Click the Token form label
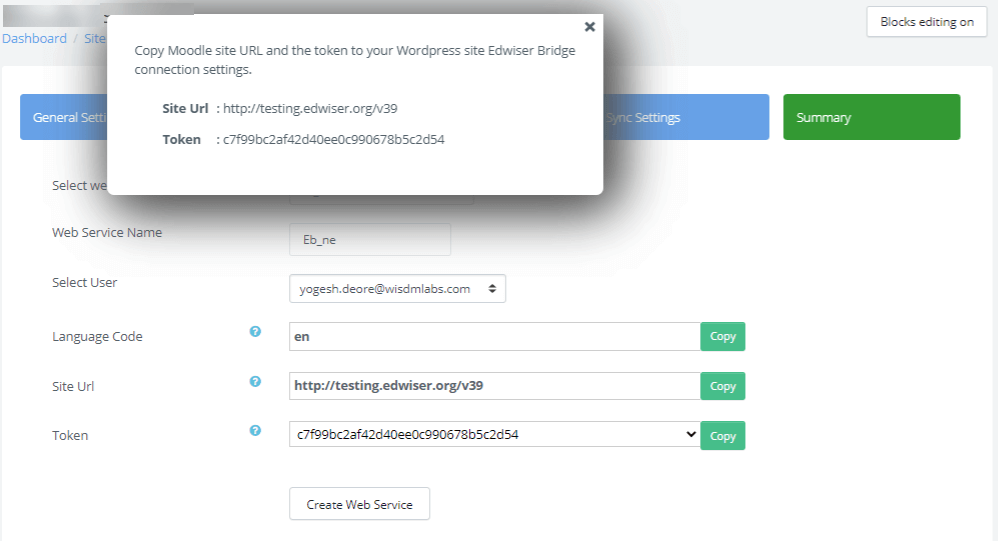Screen dimensions: 998x541 pos(70,435)
